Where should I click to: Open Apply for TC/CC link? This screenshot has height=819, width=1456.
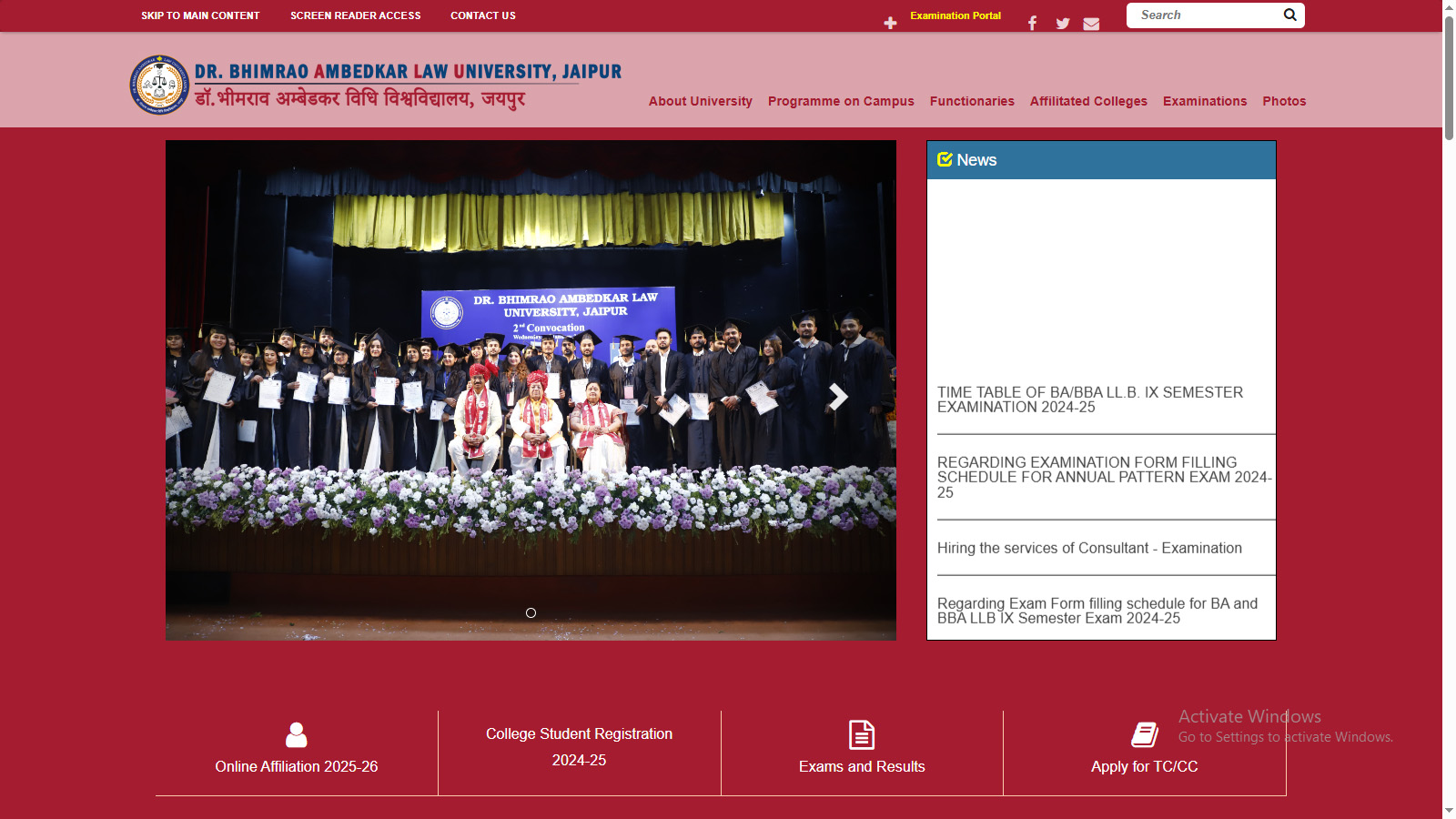pyautogui.click(x=1145, y=766)
